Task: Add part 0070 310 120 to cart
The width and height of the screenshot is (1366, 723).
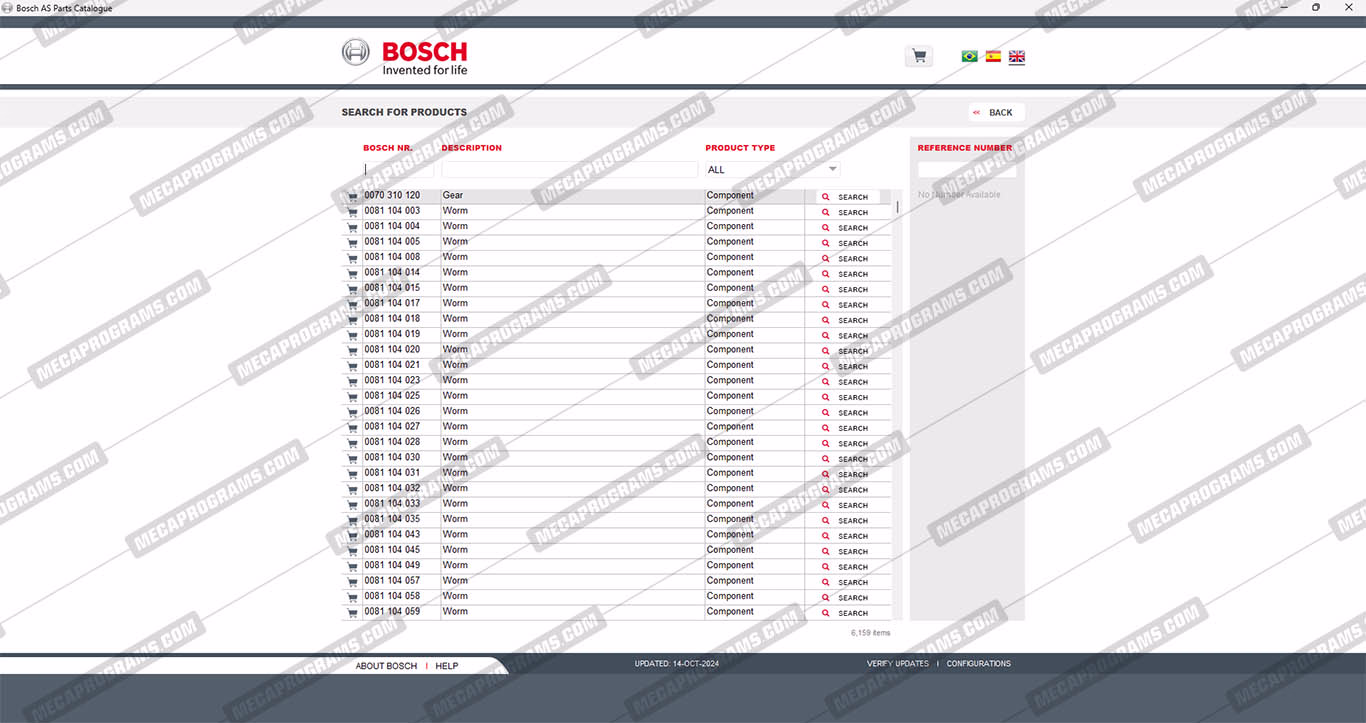Action: tap(352, 197)
